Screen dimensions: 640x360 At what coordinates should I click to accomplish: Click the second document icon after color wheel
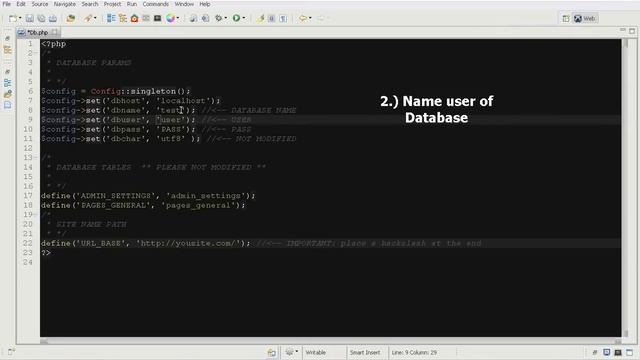pos(205,18)
